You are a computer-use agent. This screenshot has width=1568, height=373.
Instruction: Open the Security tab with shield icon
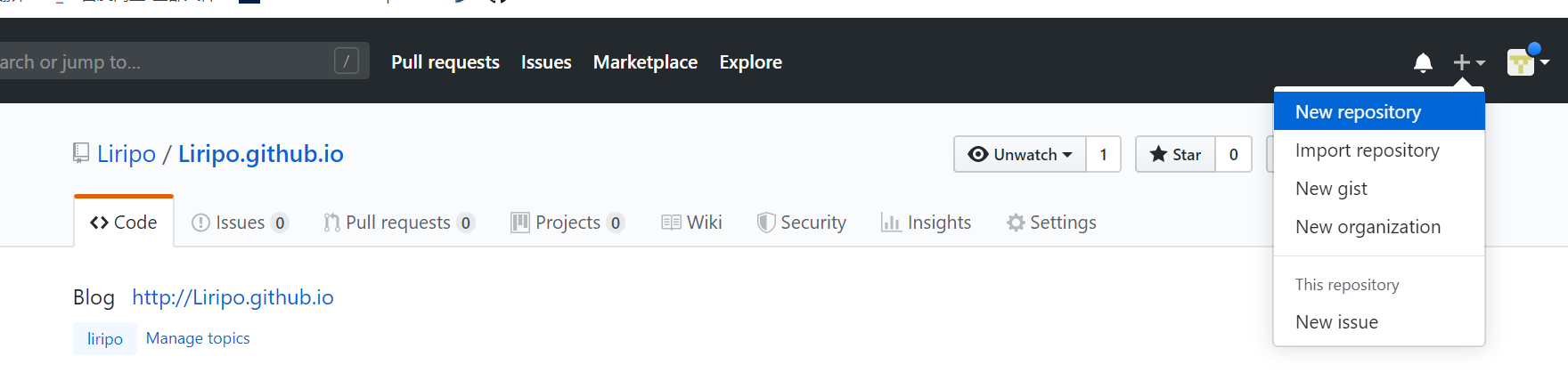pyautogui.click(x=801, y=223)
